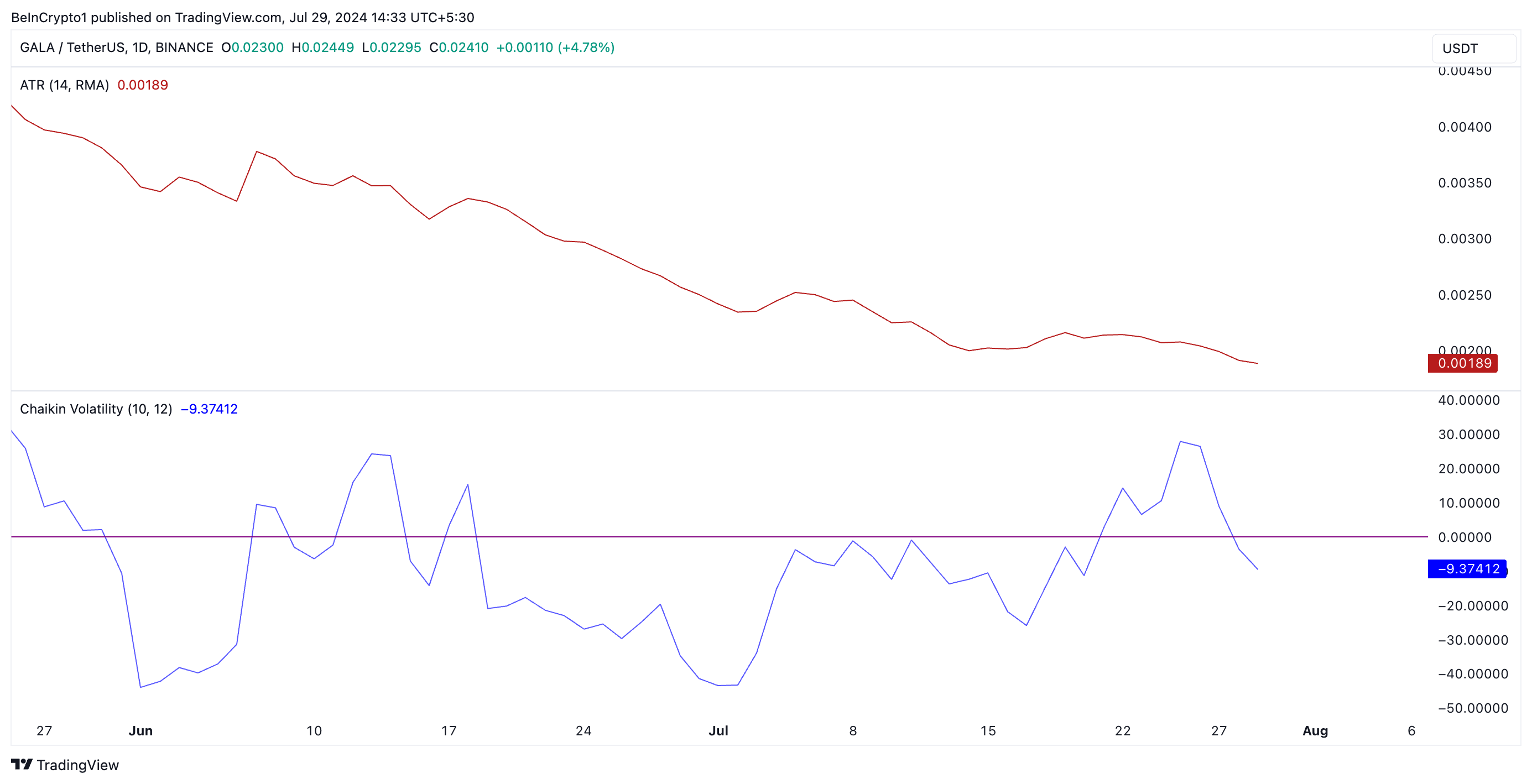Click the +4.78% change value in header
Viewport: 1532px width, 784px height.
586,48
